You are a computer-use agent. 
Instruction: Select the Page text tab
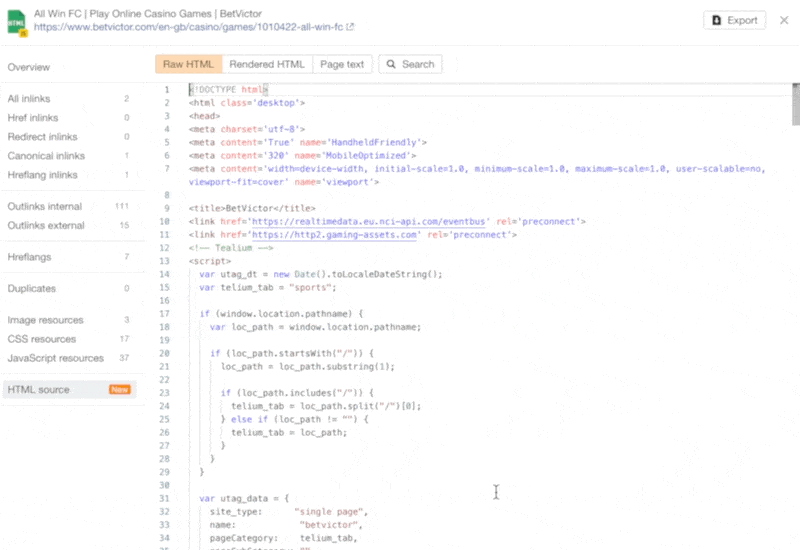[342, 64]
